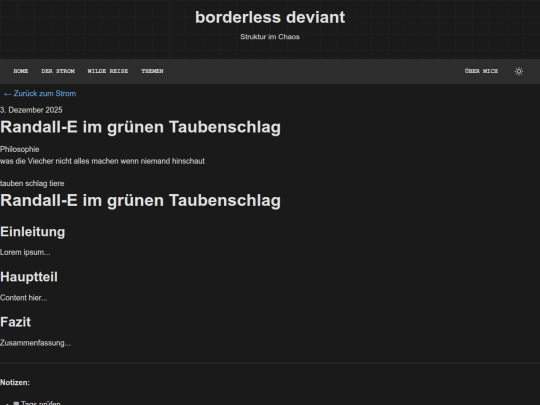Click the Philosophie category label
Screen dimensions: 540x405
pyautogui.click(x=20, y=149)
